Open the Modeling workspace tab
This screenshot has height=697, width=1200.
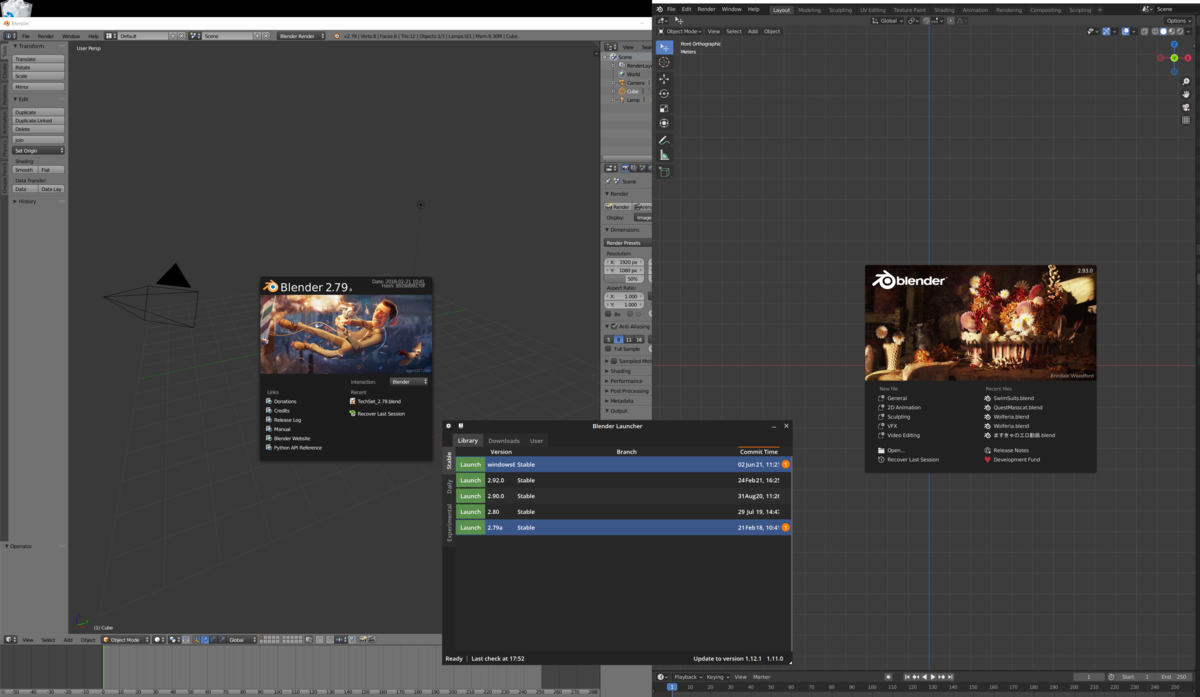pyautogui.click(x=809, y=10)
